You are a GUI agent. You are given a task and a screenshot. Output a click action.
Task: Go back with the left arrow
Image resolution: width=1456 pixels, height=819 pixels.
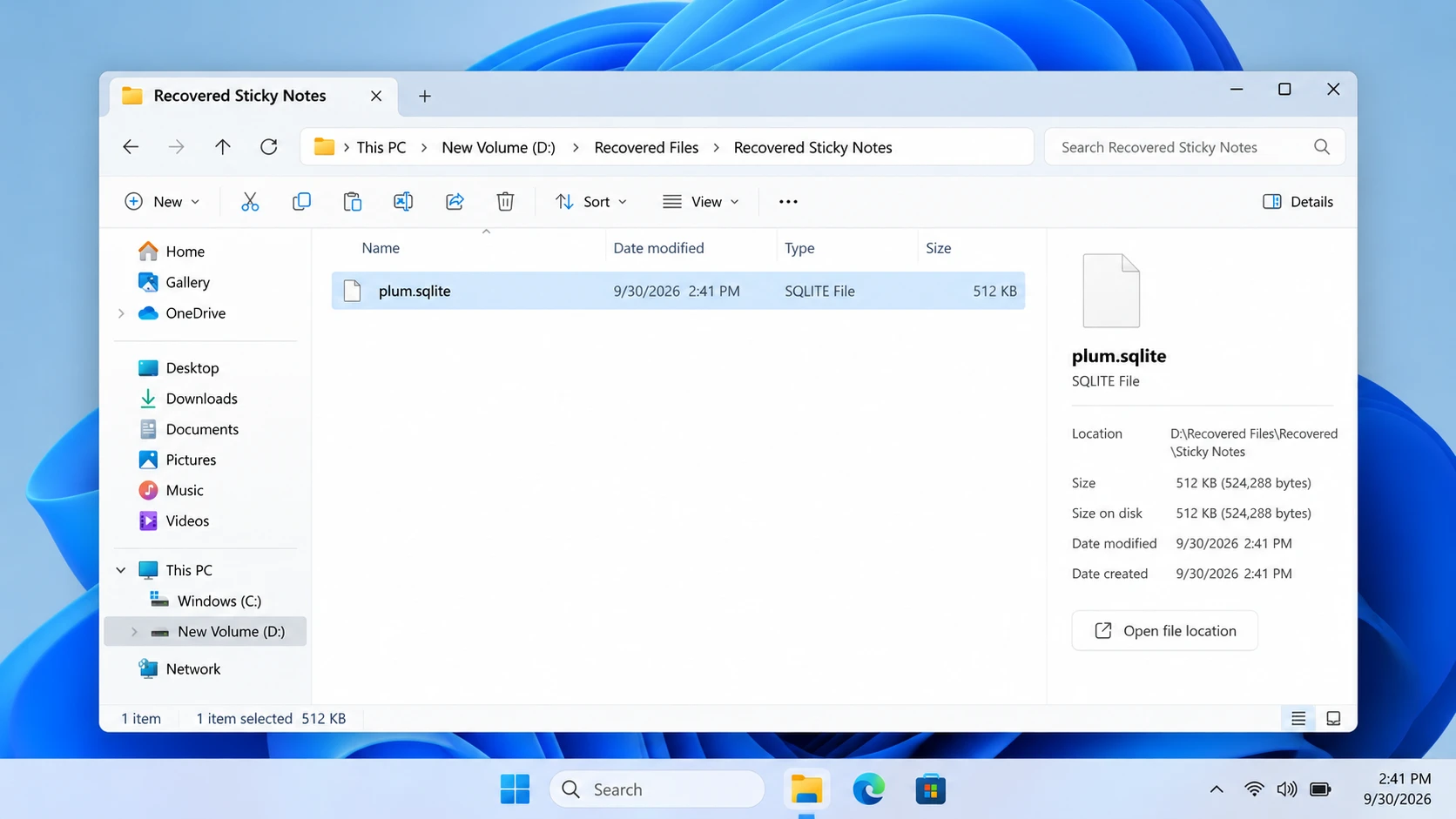pos(131,147)
